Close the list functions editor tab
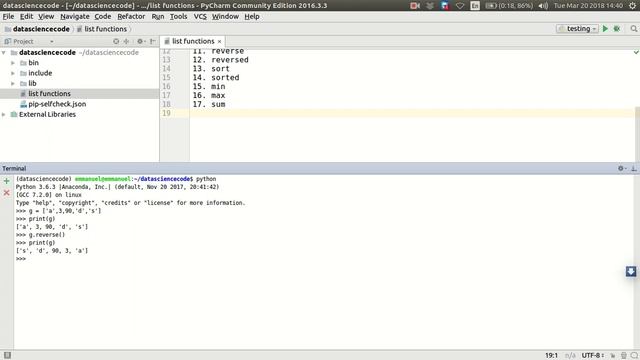Image resolution: width=640 pixels, height=360 pixels. click(x=220, y=42)
